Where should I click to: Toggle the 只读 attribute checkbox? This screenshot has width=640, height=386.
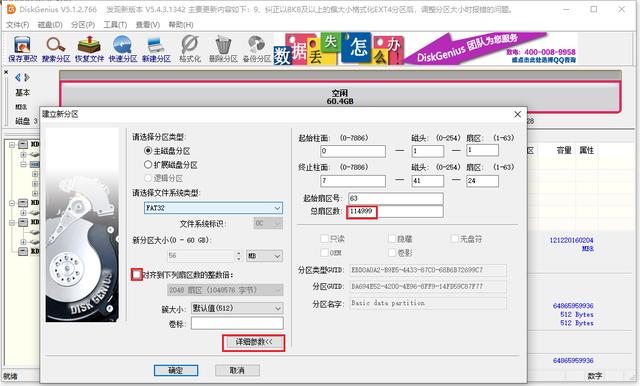click(x=324, y=239)
